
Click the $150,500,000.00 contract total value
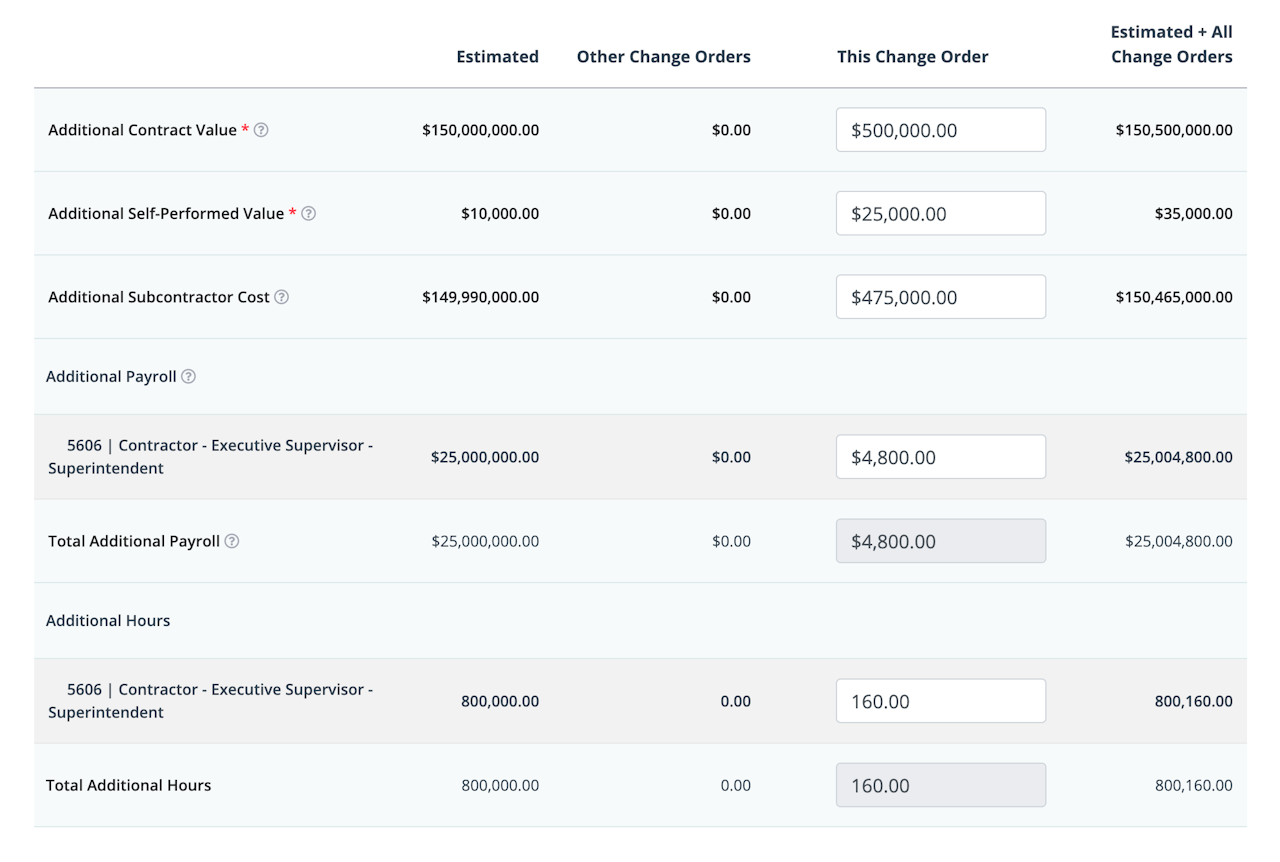coord(1174,130)
